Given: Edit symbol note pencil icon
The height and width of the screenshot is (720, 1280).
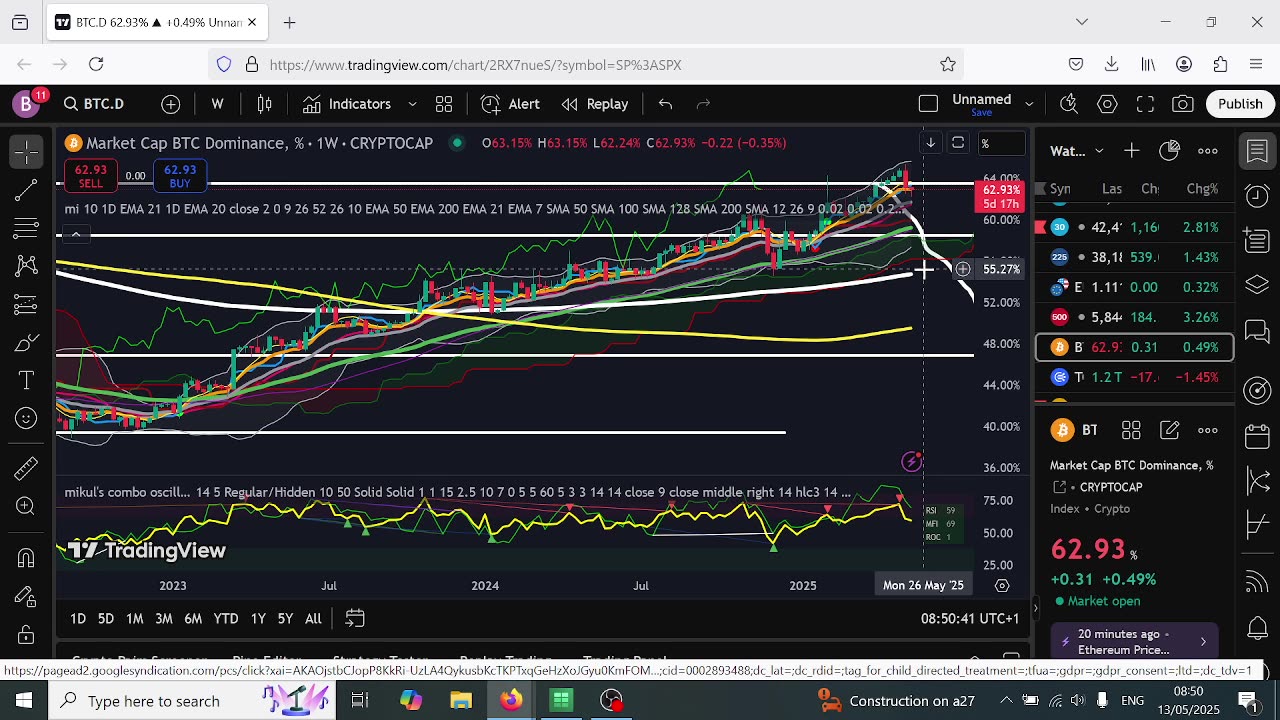Looking at the screenshot, I should pyautogui.click(x=1169, y=430).
